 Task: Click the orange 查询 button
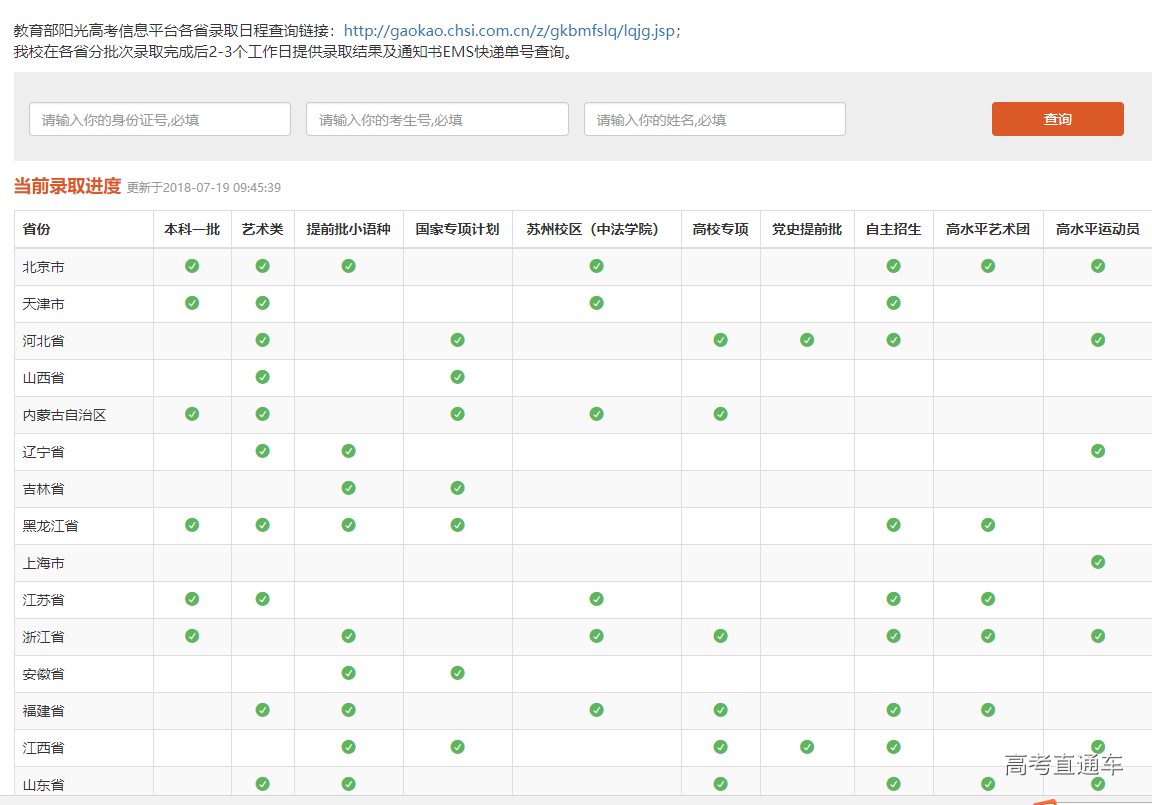point(1057,119)
